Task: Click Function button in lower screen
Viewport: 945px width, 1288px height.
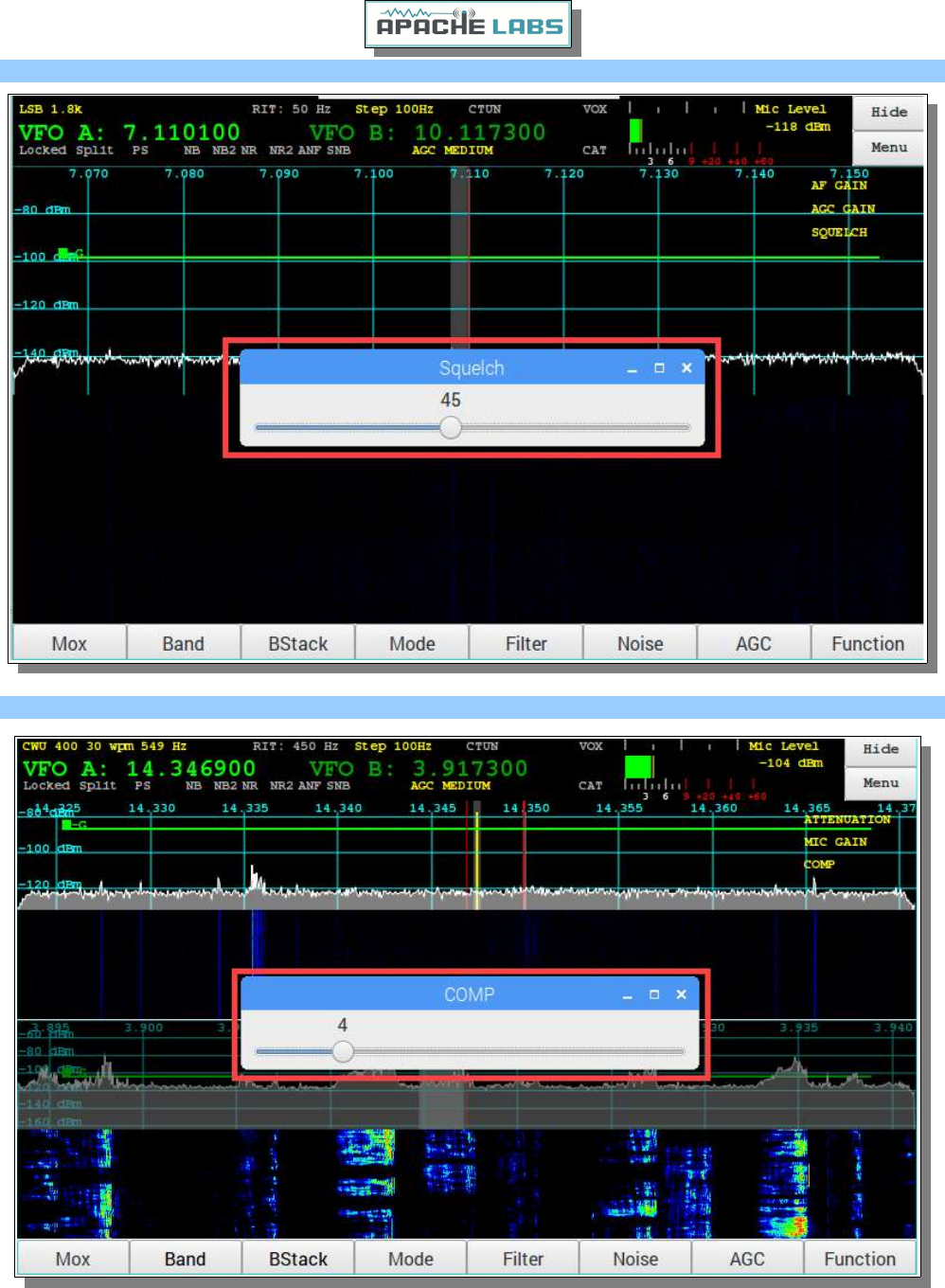Action: pos(860,1259)
